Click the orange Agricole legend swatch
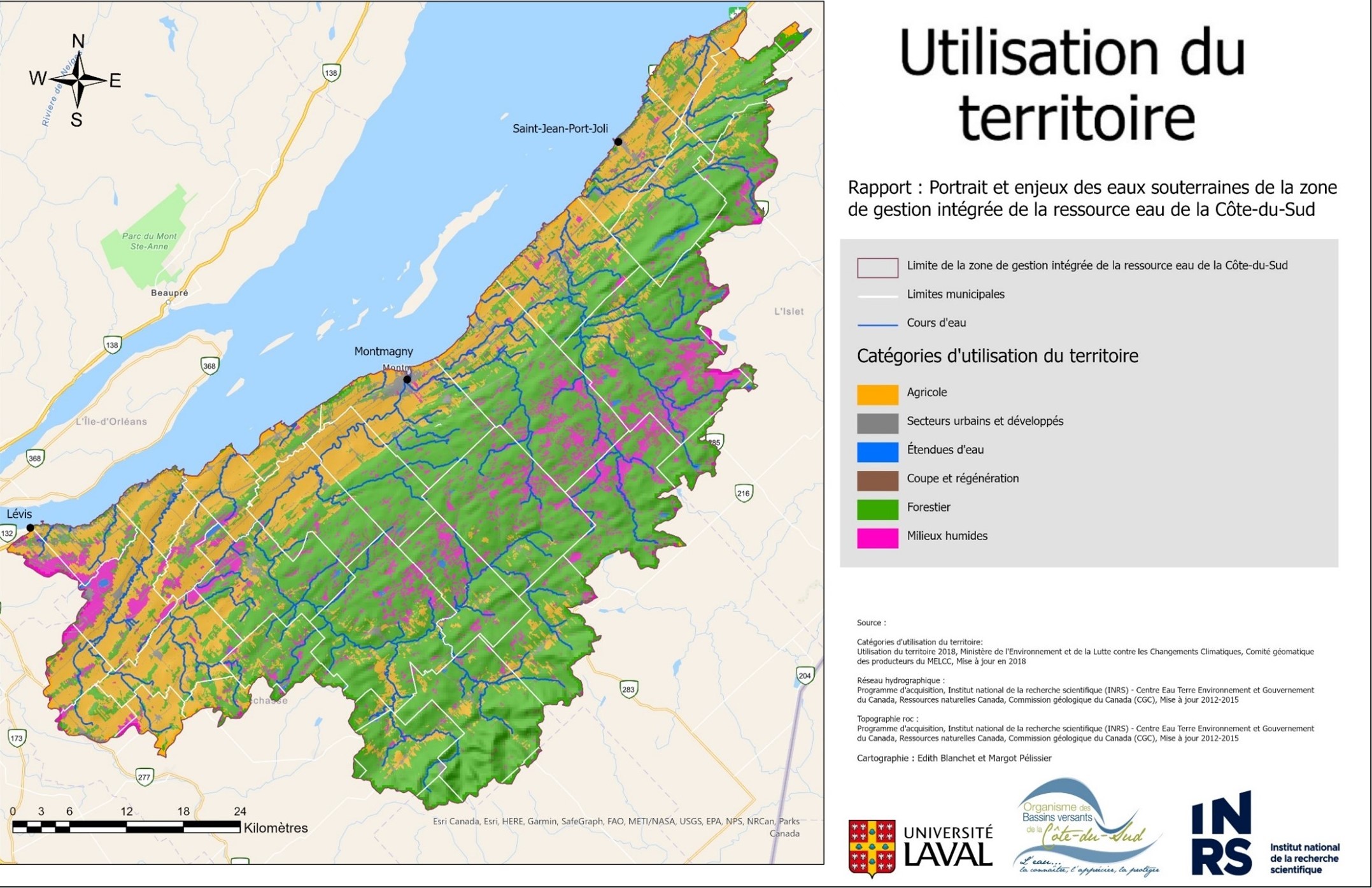Viewport: 1372px width, 888px height. [877, 394]
